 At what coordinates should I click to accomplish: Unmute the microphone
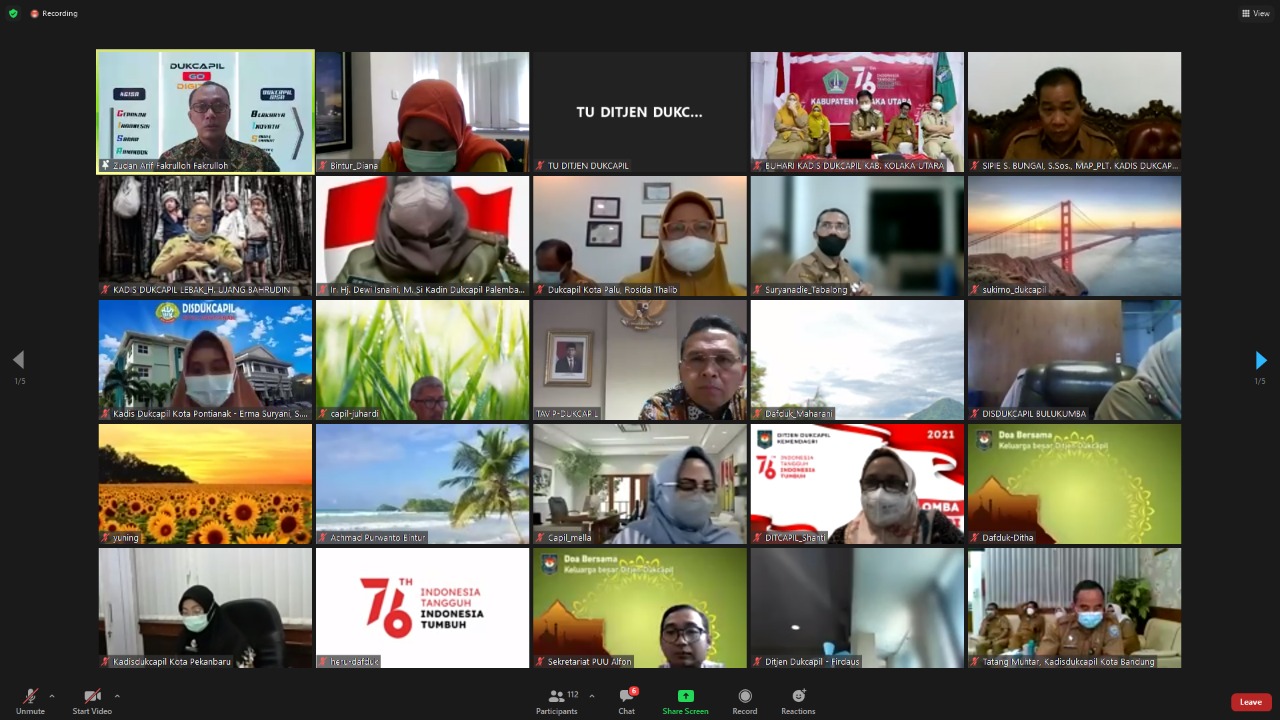tap(30, 701)
